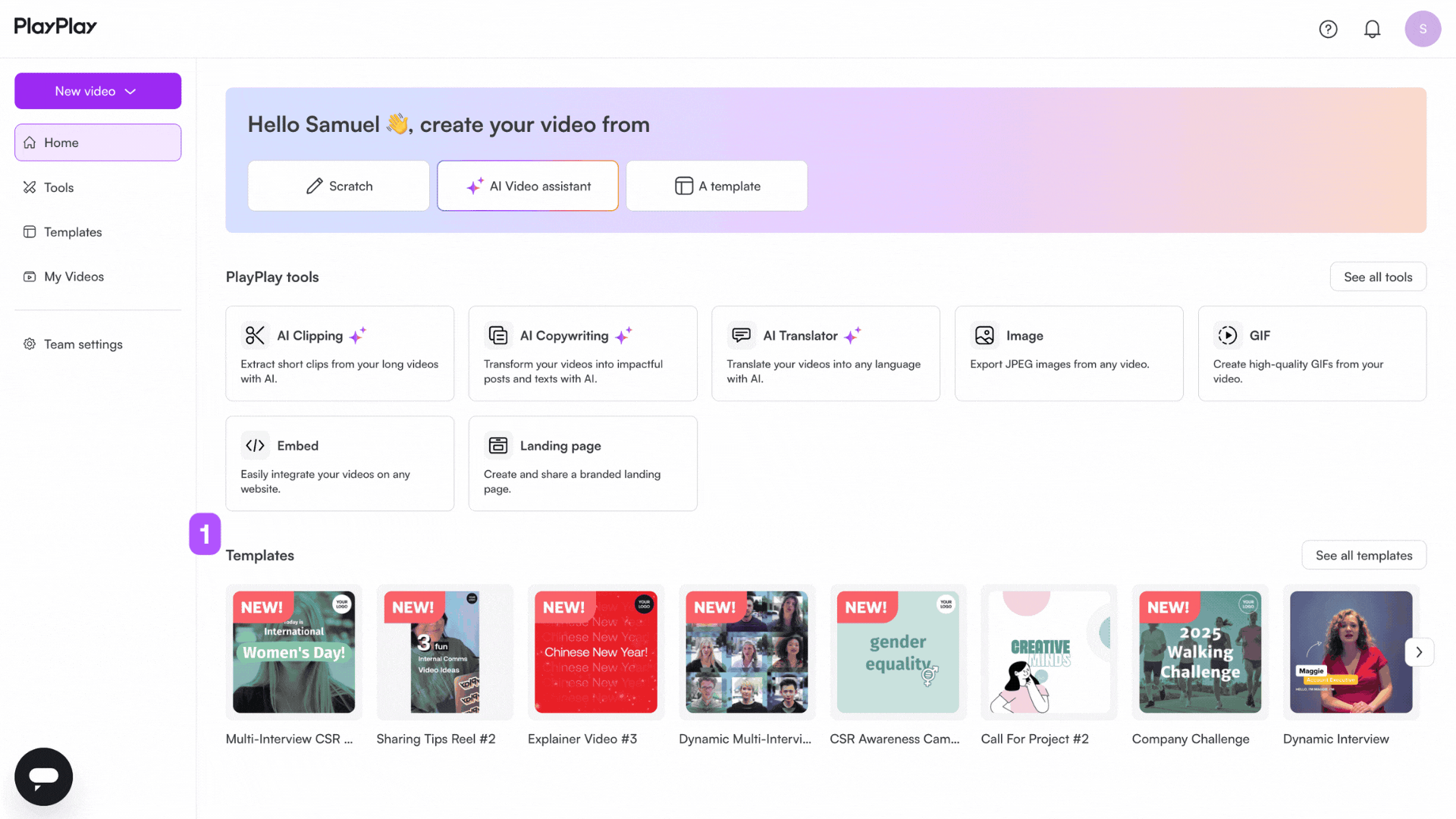The height and width of the screenshot is (819, 1456).
Task: Click the My Videos icon in sidebar
Action: [30, 277]
